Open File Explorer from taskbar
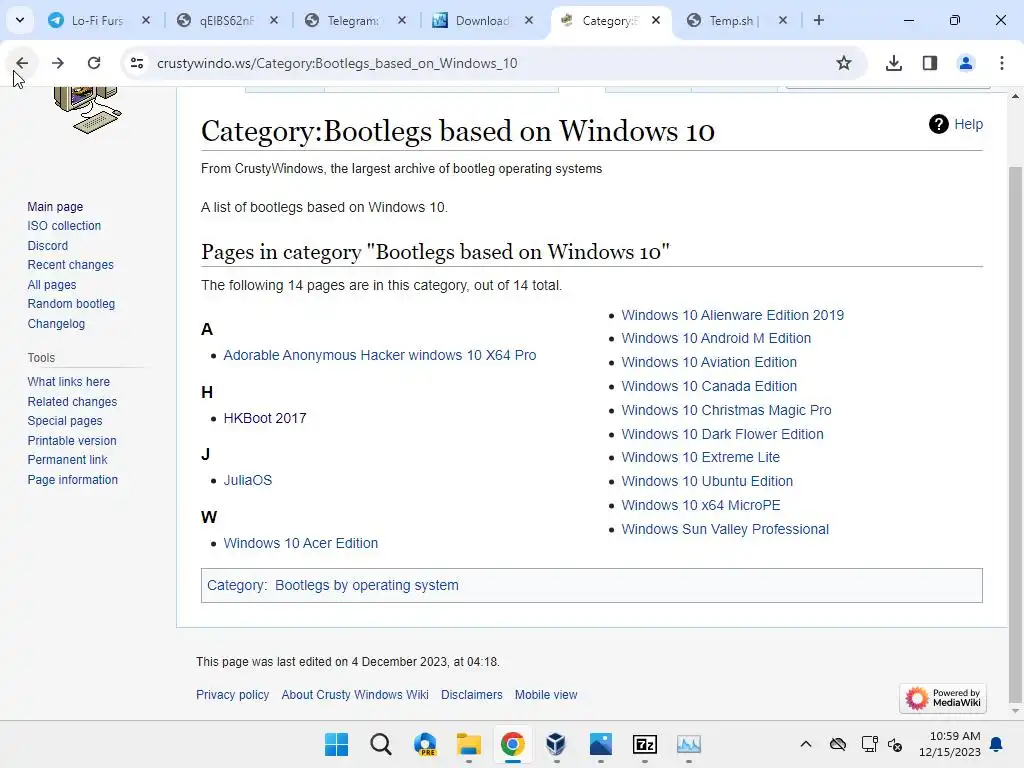 pos(468,744)
